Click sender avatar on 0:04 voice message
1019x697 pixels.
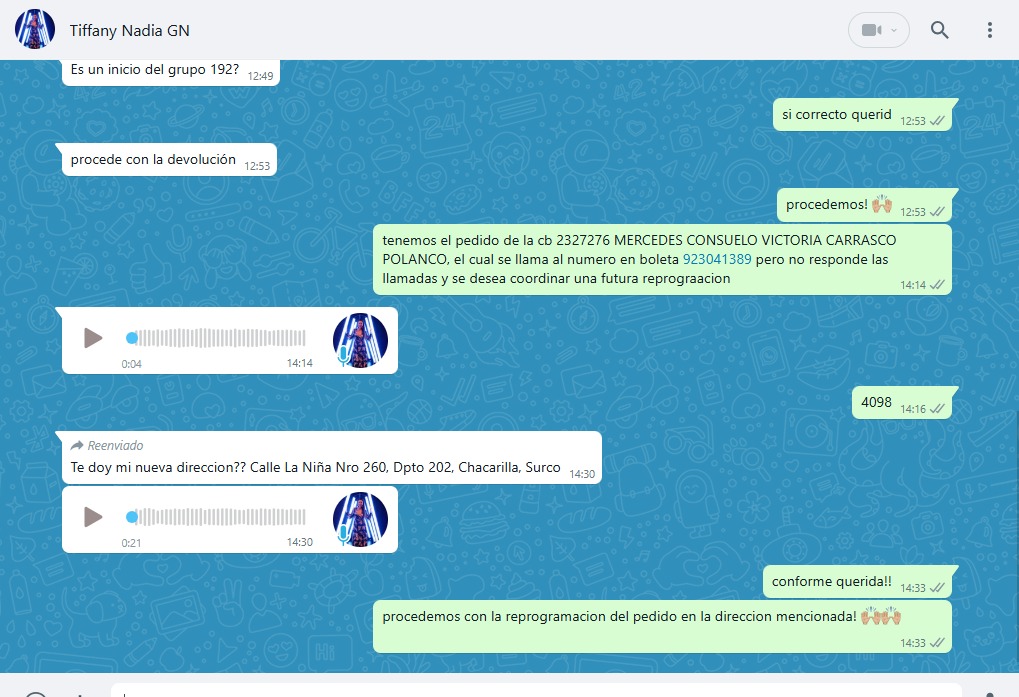point(360,340)
